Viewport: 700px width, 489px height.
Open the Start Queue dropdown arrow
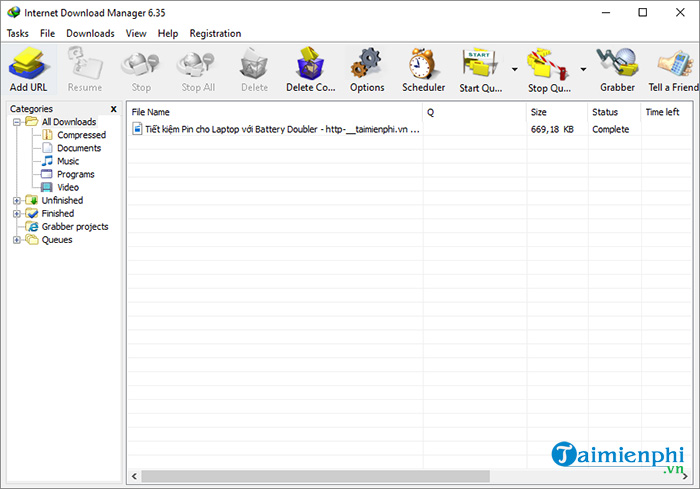(515, 69)
